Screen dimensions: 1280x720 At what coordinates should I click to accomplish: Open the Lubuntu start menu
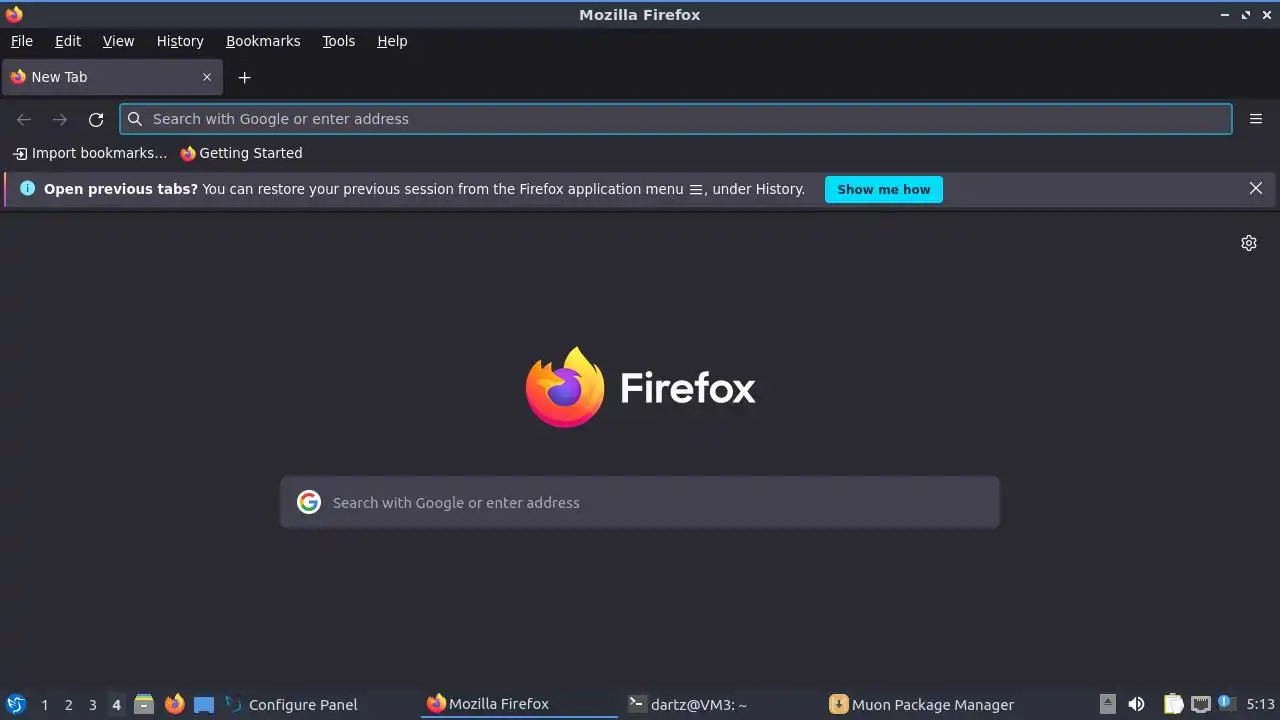[16, 704]
